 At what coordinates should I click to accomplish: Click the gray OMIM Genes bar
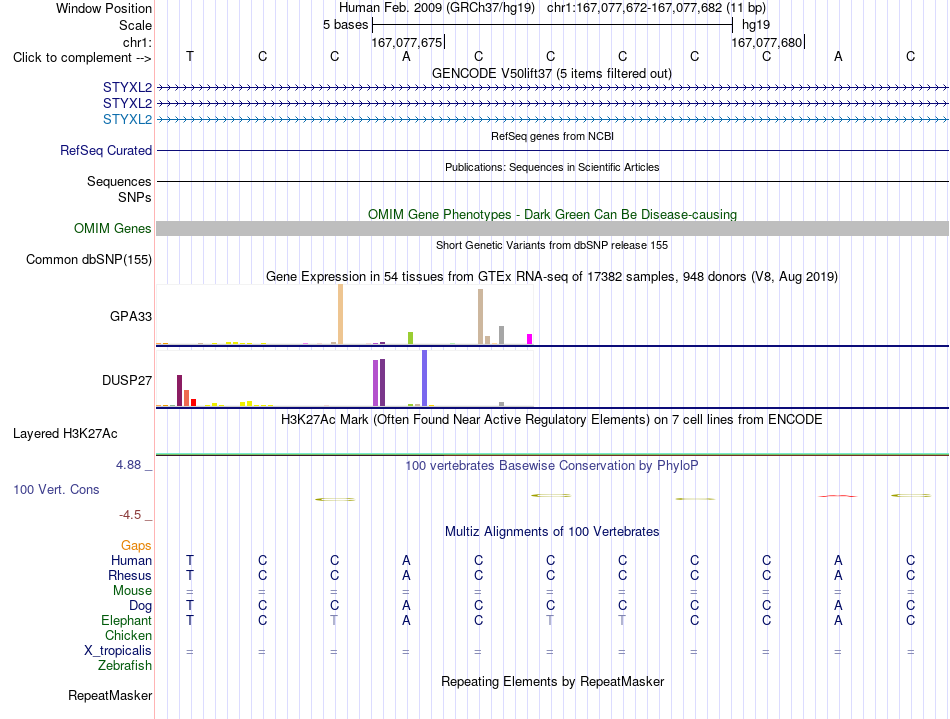552,228
